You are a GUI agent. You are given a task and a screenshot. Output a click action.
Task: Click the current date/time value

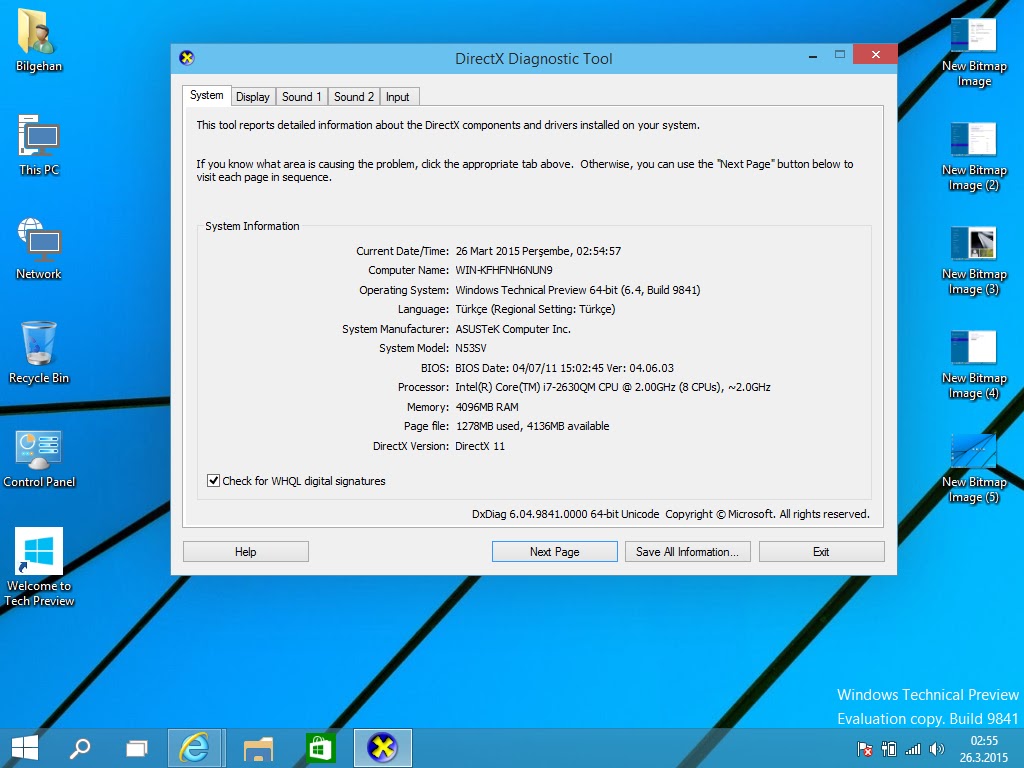tap(538, 251)
